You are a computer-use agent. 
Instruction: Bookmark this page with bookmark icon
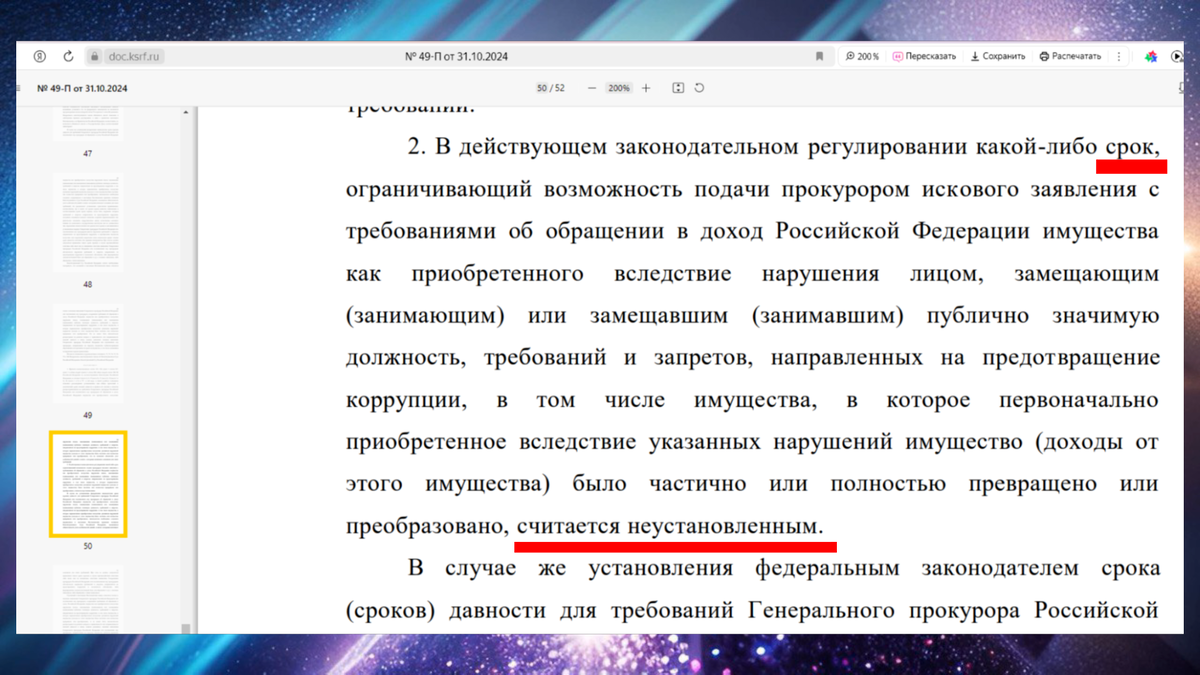pos(820,57)
